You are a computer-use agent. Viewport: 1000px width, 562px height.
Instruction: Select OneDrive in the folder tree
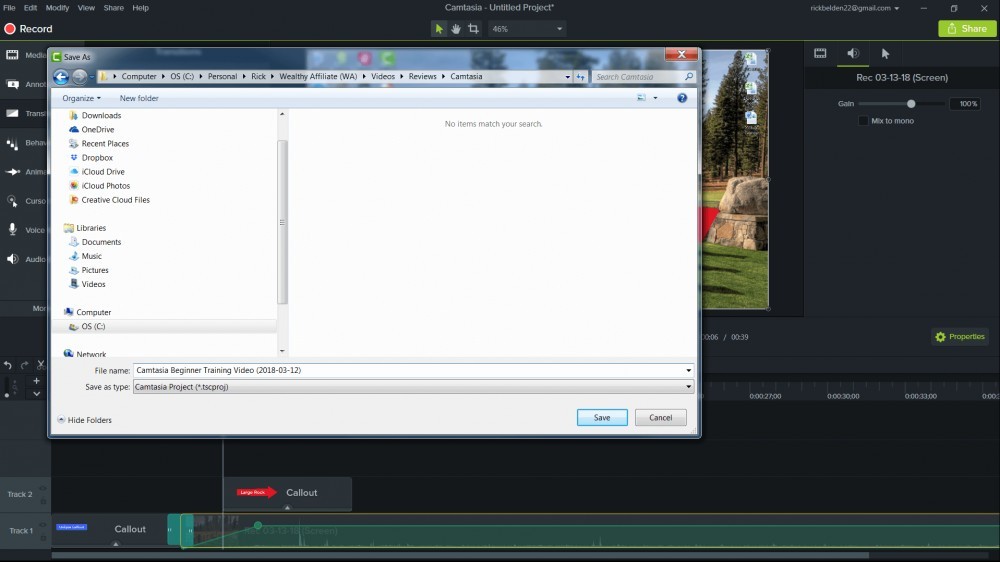97,129
